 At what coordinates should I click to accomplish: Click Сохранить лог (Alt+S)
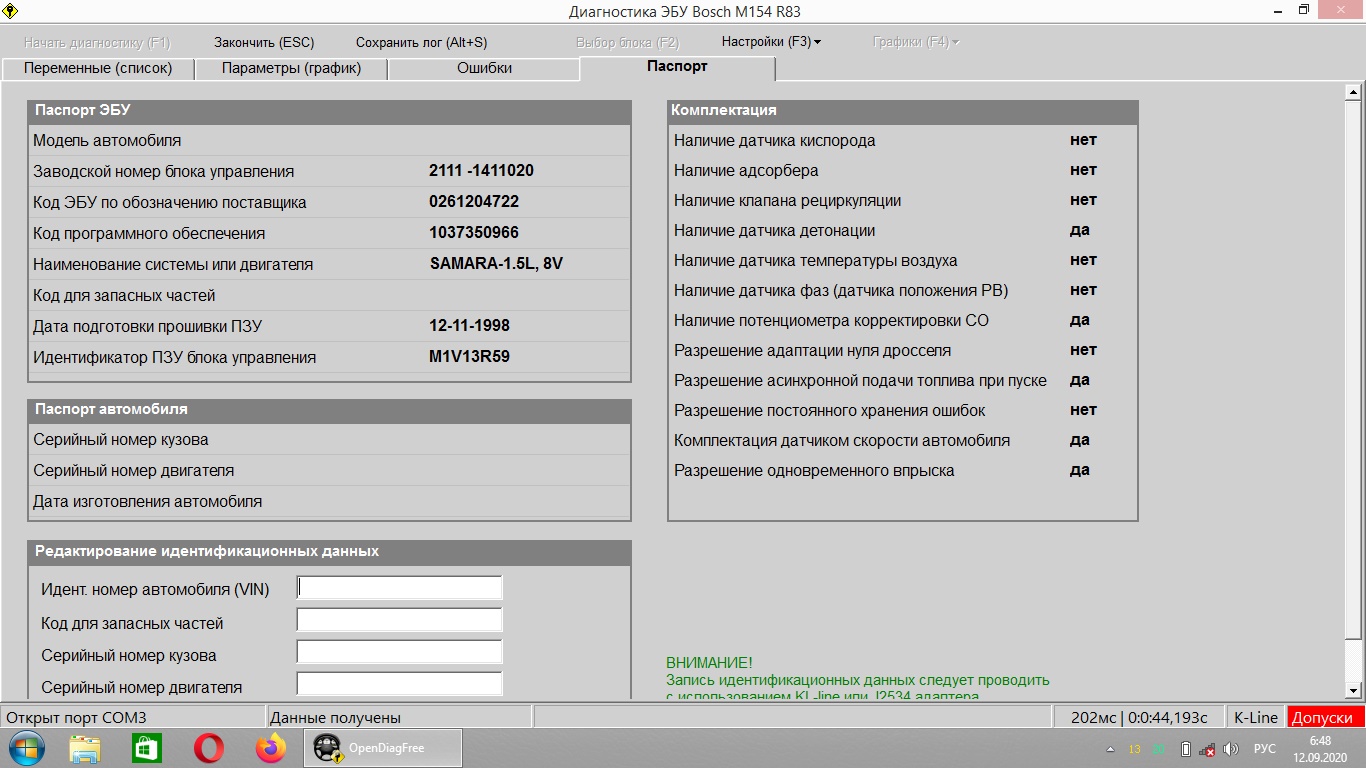click(x=422, y=42)
